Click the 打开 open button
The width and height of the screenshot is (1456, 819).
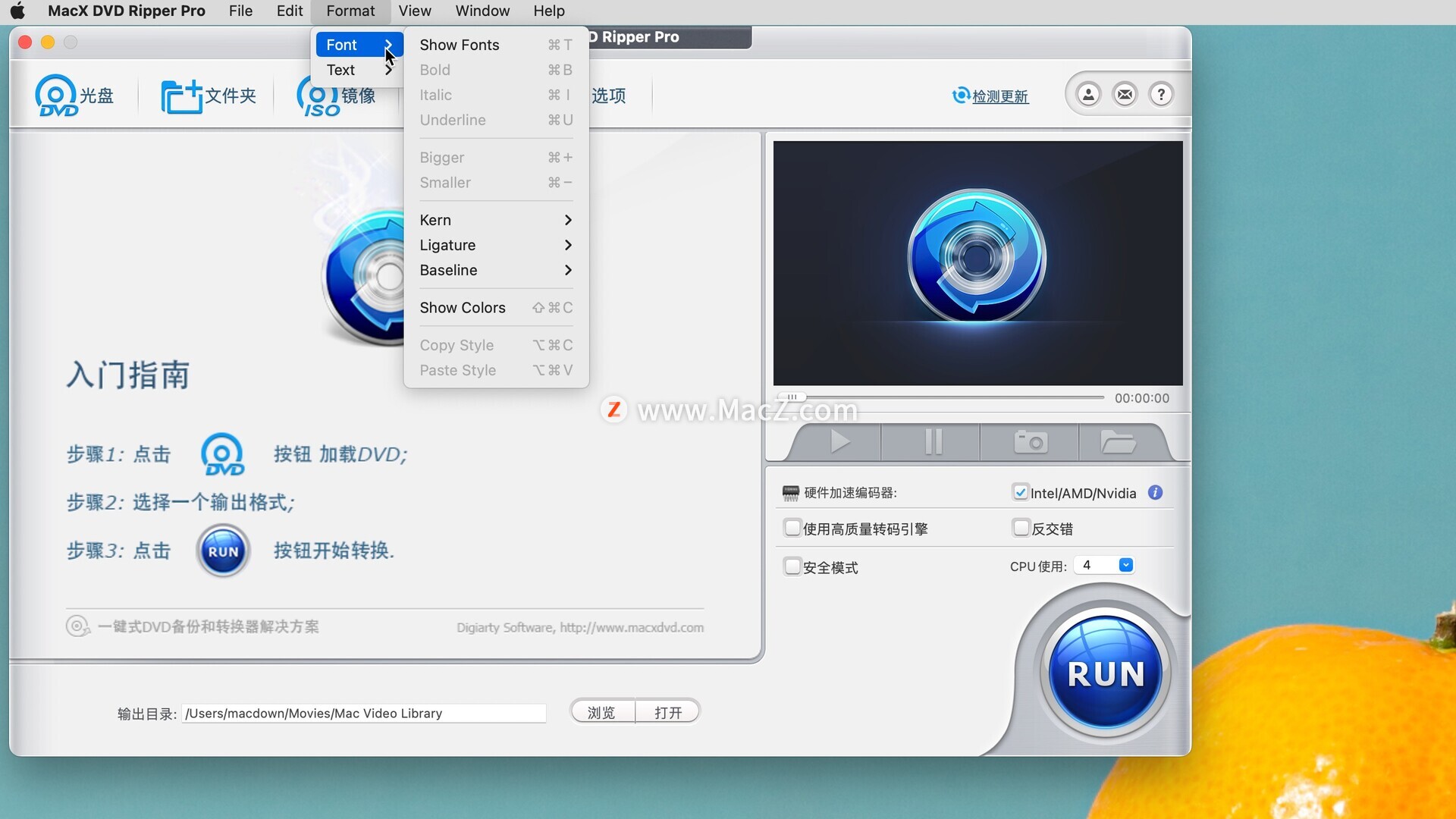668,712
